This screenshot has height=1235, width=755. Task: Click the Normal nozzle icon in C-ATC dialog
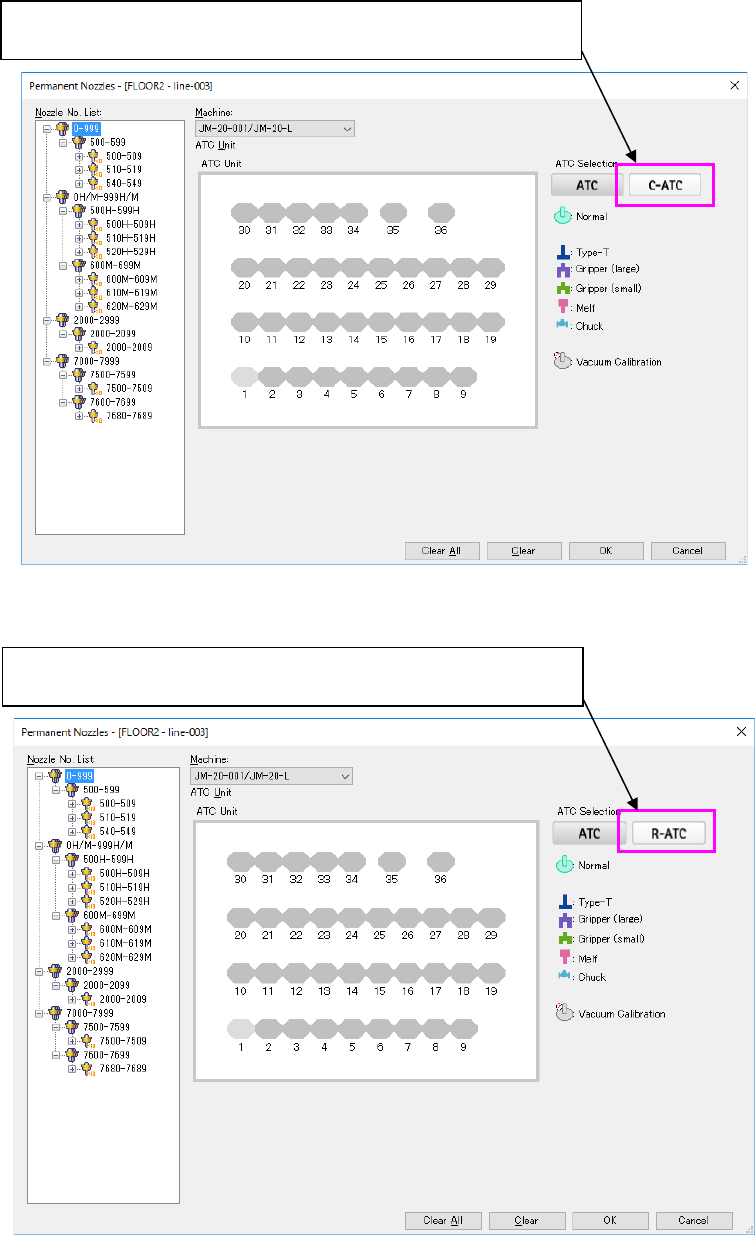click(x=562, y=215)
